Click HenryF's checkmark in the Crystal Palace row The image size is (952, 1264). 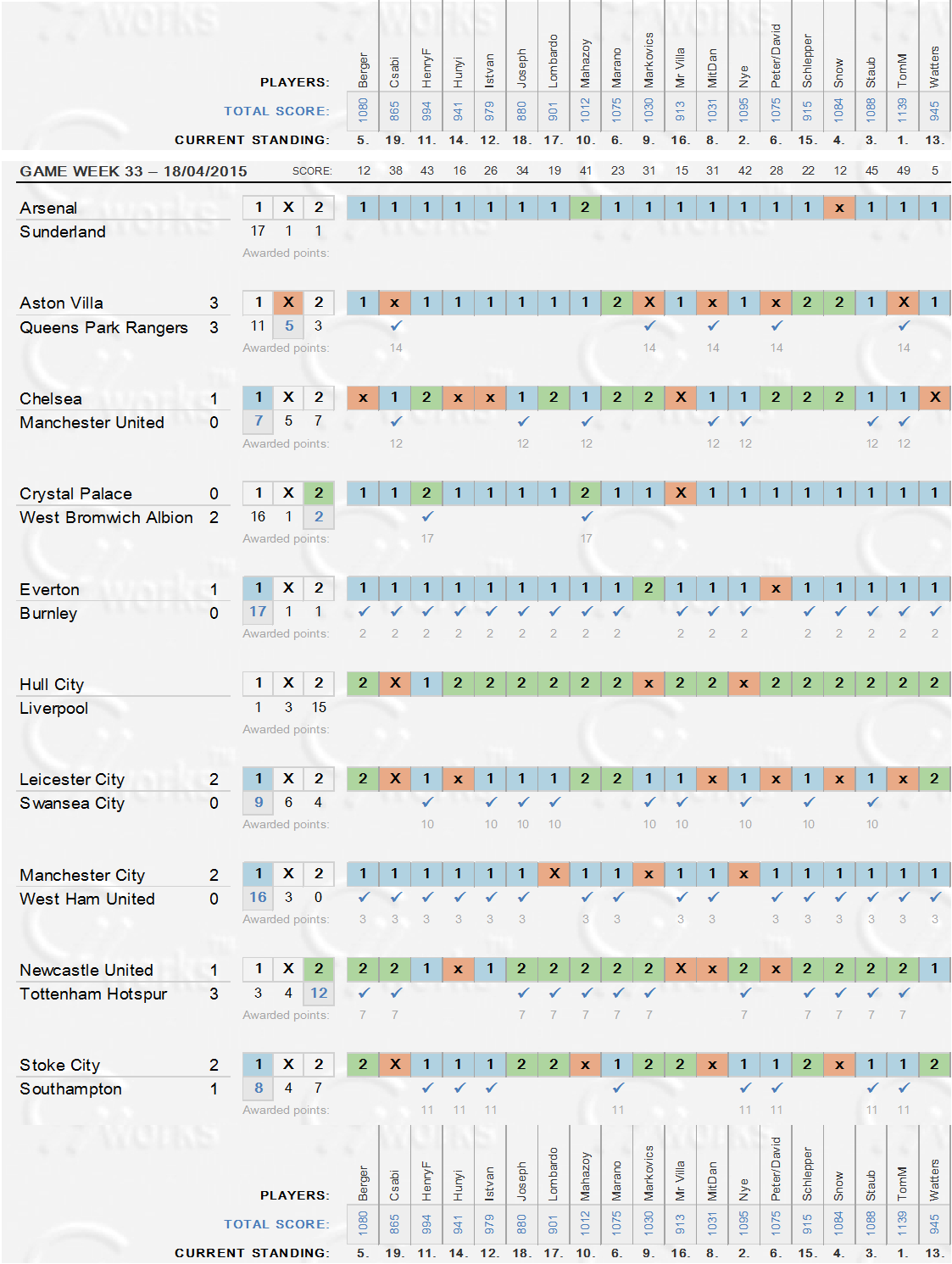(427, 516)
